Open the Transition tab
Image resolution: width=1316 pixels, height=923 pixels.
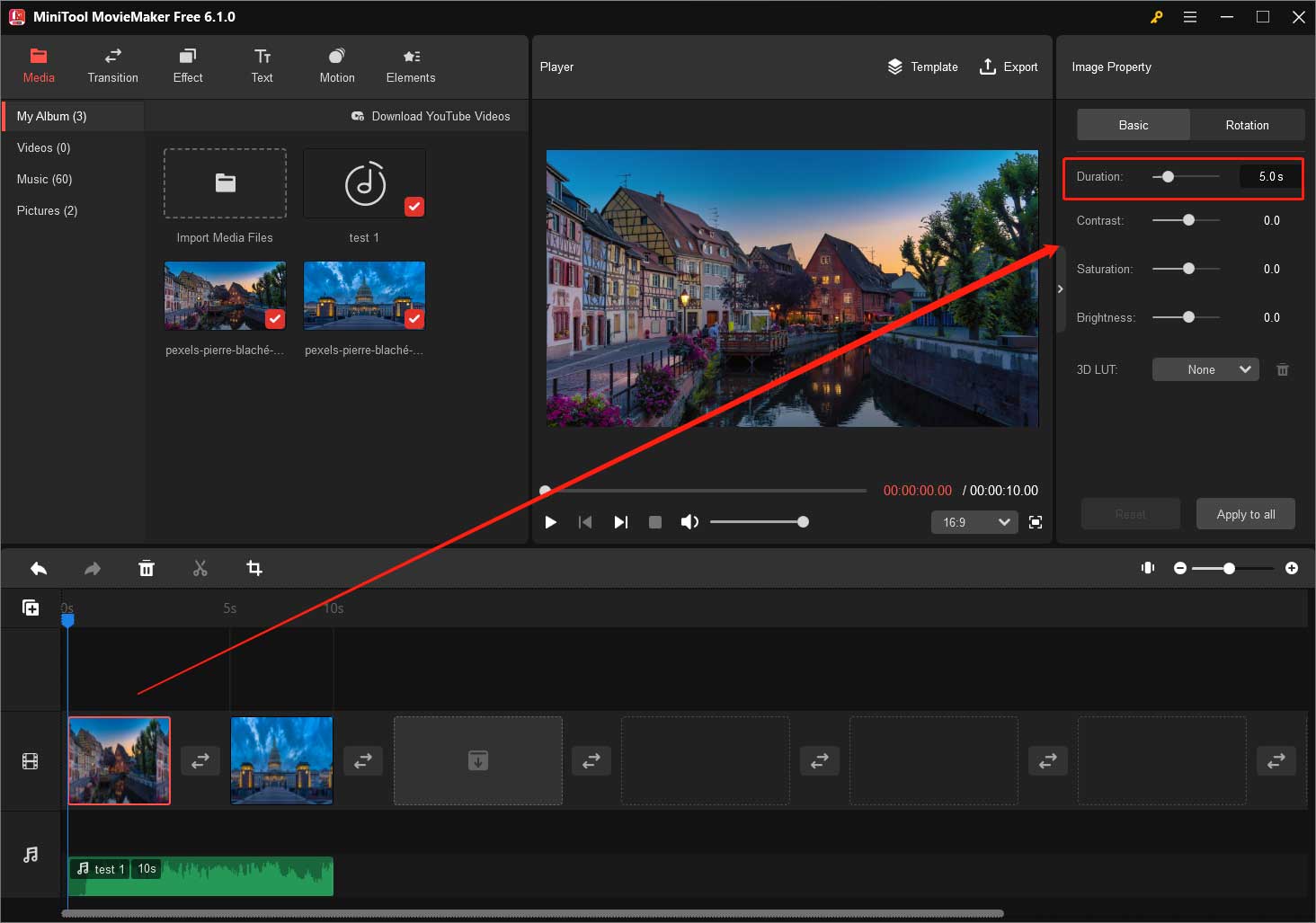point(113,67)
